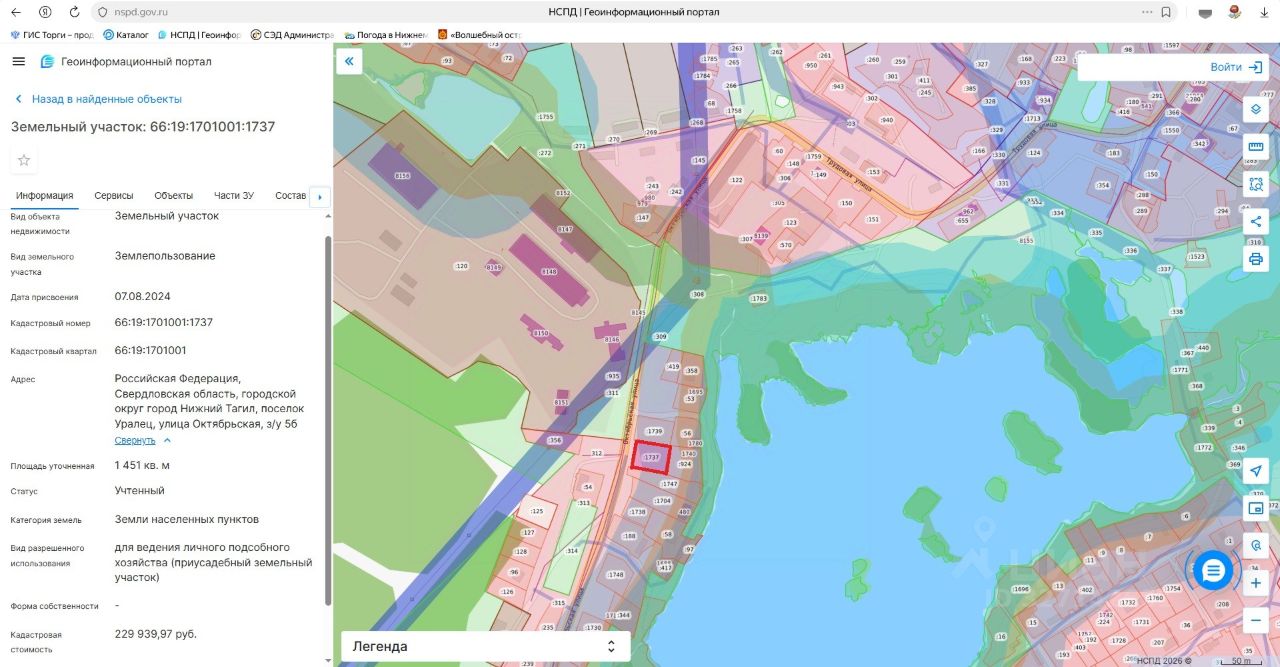Switch to the Состав tab

[290, 195]
